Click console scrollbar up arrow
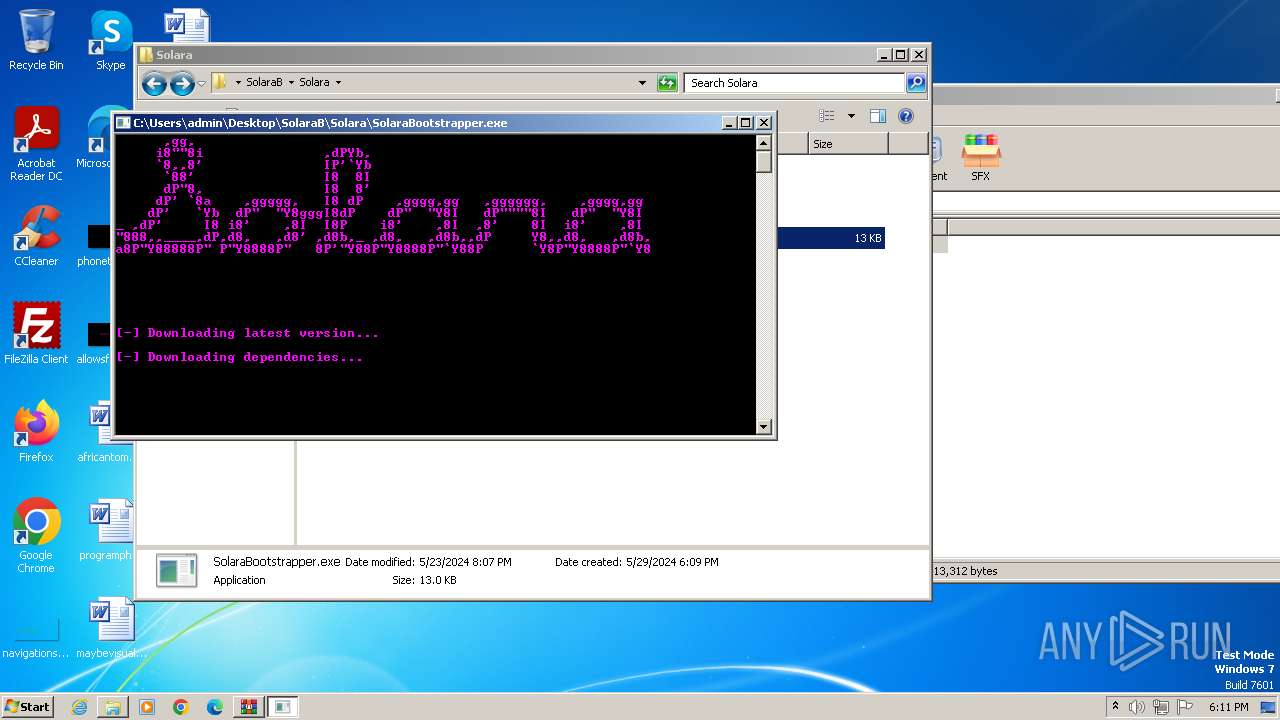This screenshot has height=720, width=1280. [764, 143]
